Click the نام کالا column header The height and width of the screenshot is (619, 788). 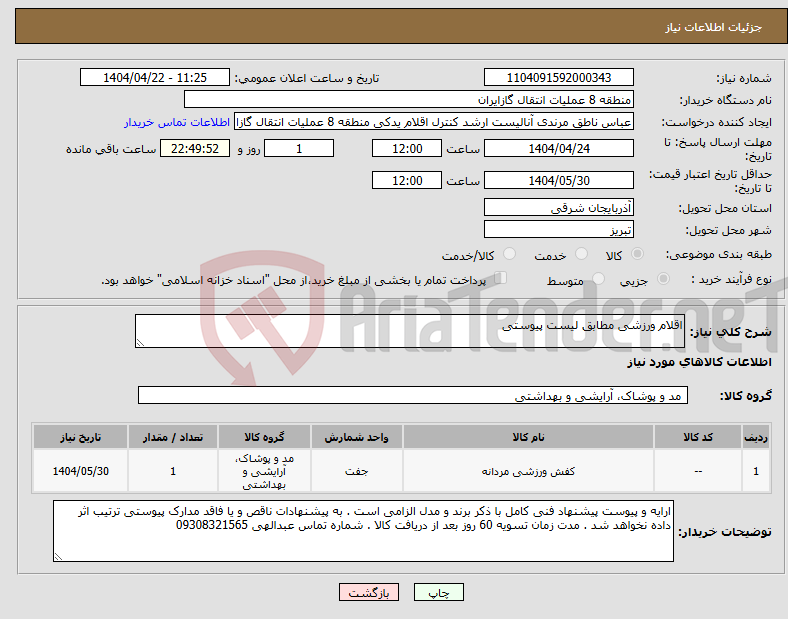[528, 437]
